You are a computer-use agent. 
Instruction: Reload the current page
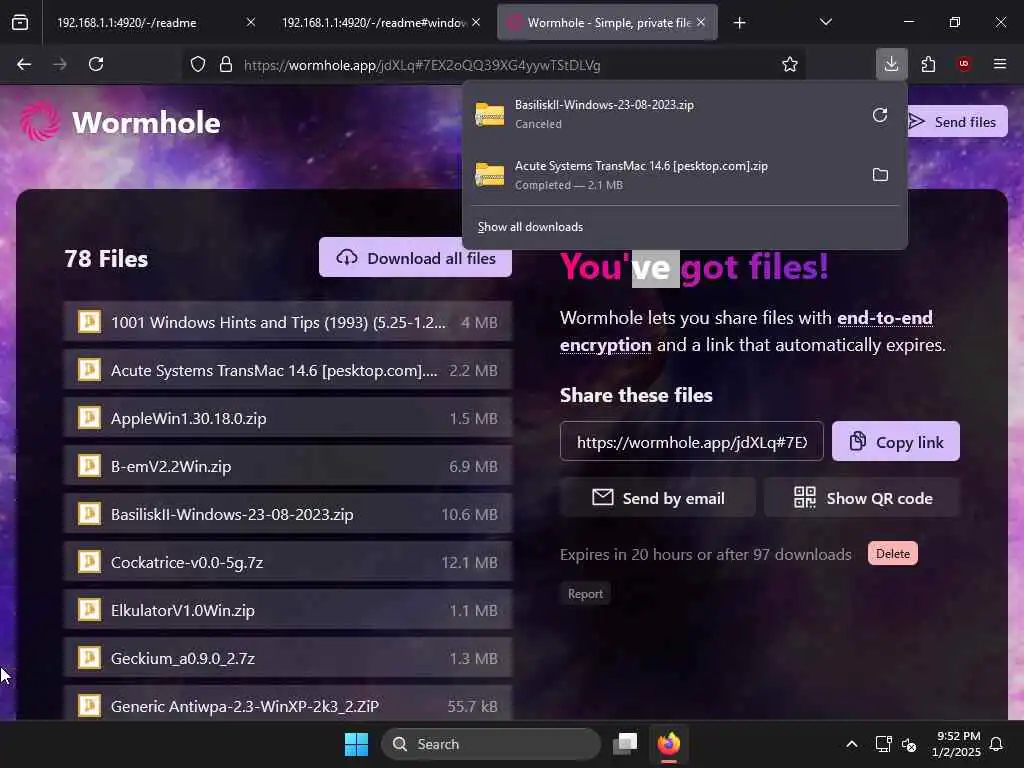[x=96, y=64]
